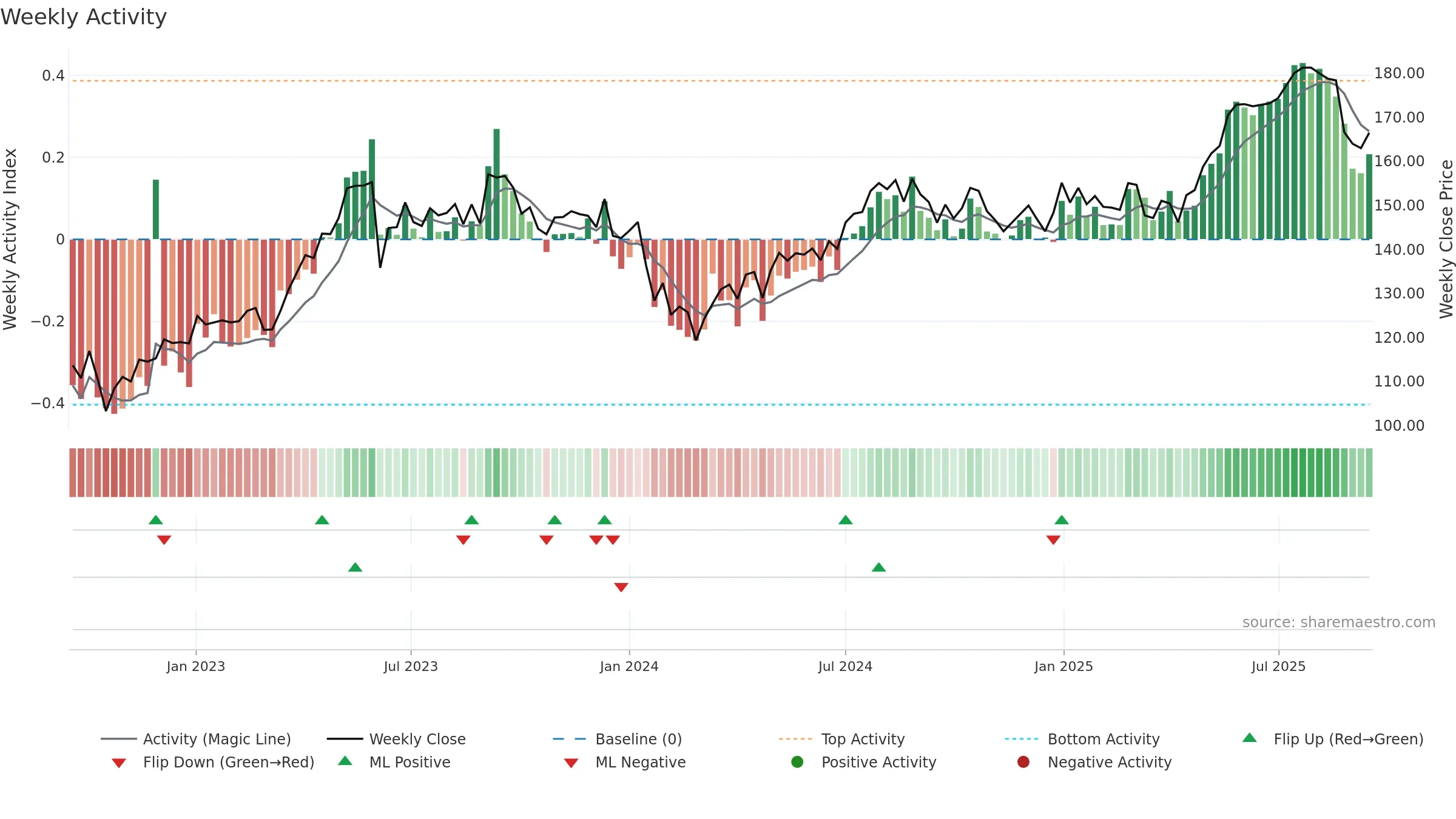Click the chart title Weekly Activity
The image size is (1456, 819).
pyautogui.click(x=84, y=17)
